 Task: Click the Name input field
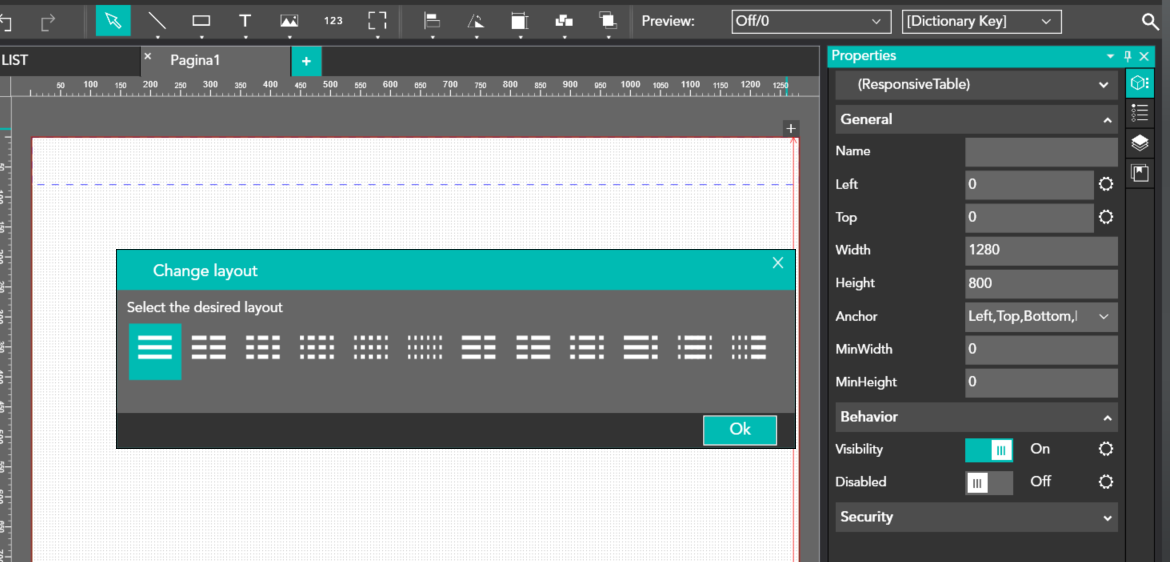1041,152
